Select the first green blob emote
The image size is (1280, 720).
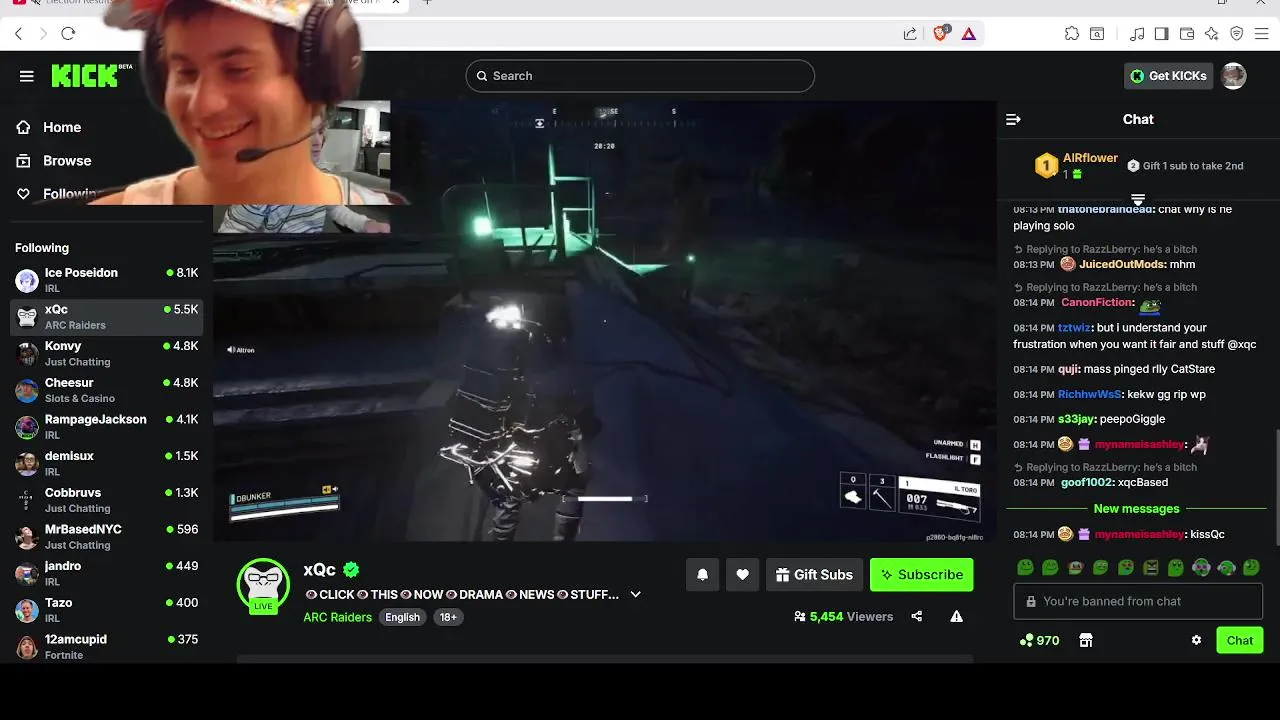click(x=1025, y=568)
